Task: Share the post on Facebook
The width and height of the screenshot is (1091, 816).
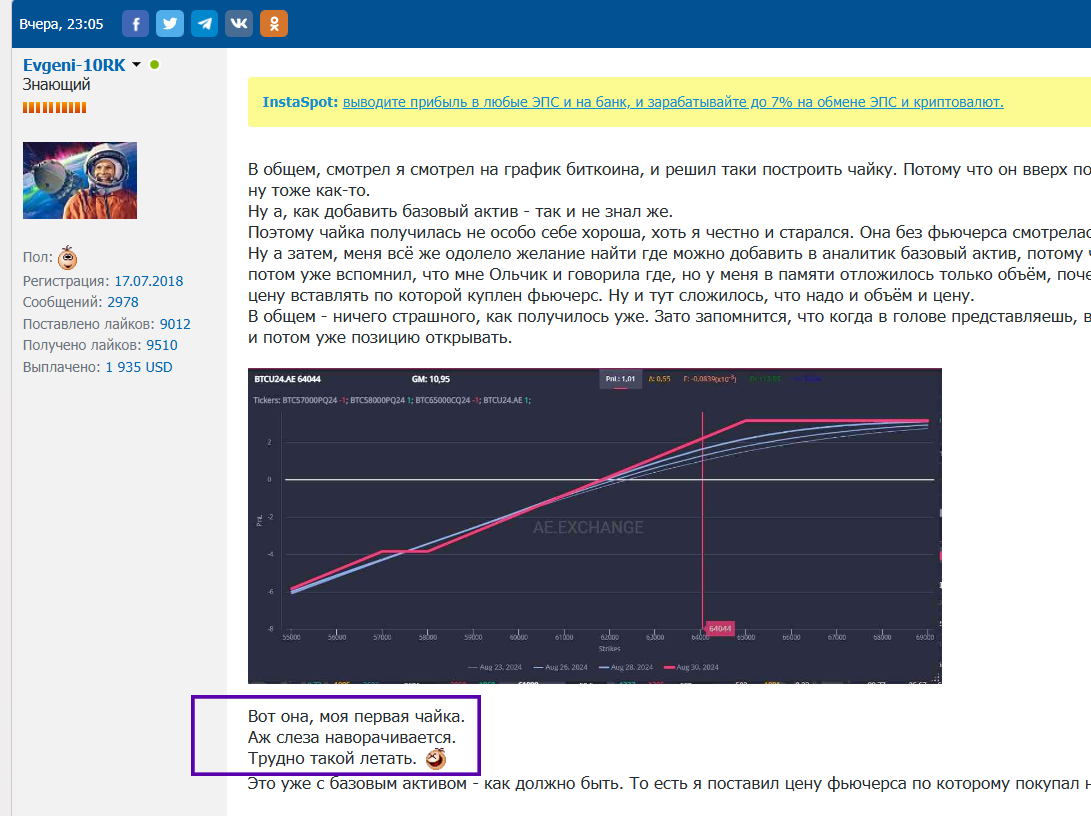Action: pos(136,24)
